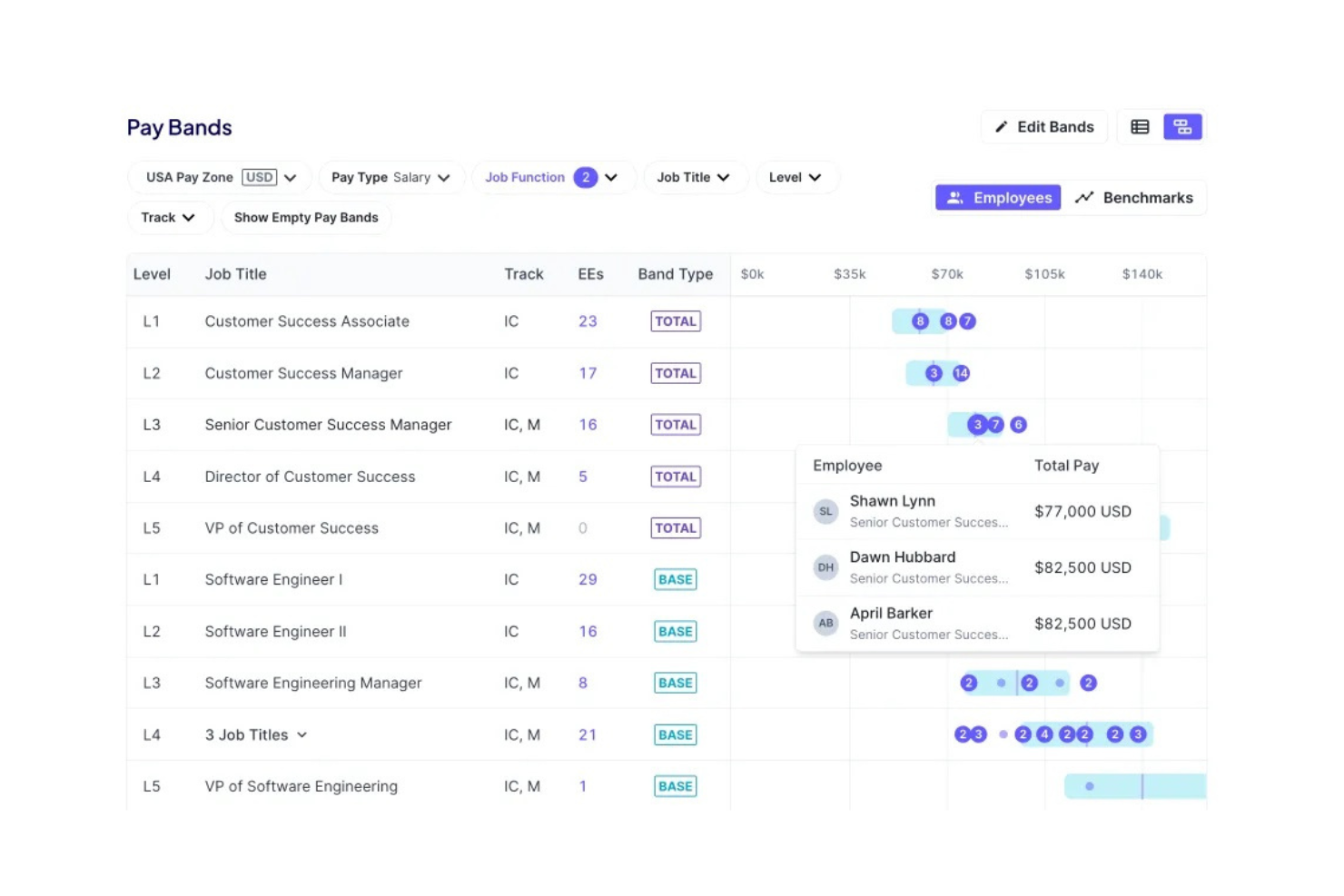Click the bubble marked 14 in Customer Success Manager row

pyautogui.click(x=961, y=373)
